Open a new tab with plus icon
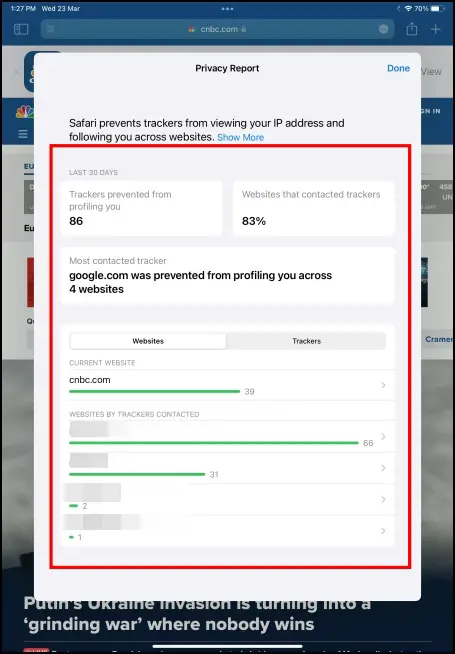Screen dimensions: 455x654 tap(435, 29)
